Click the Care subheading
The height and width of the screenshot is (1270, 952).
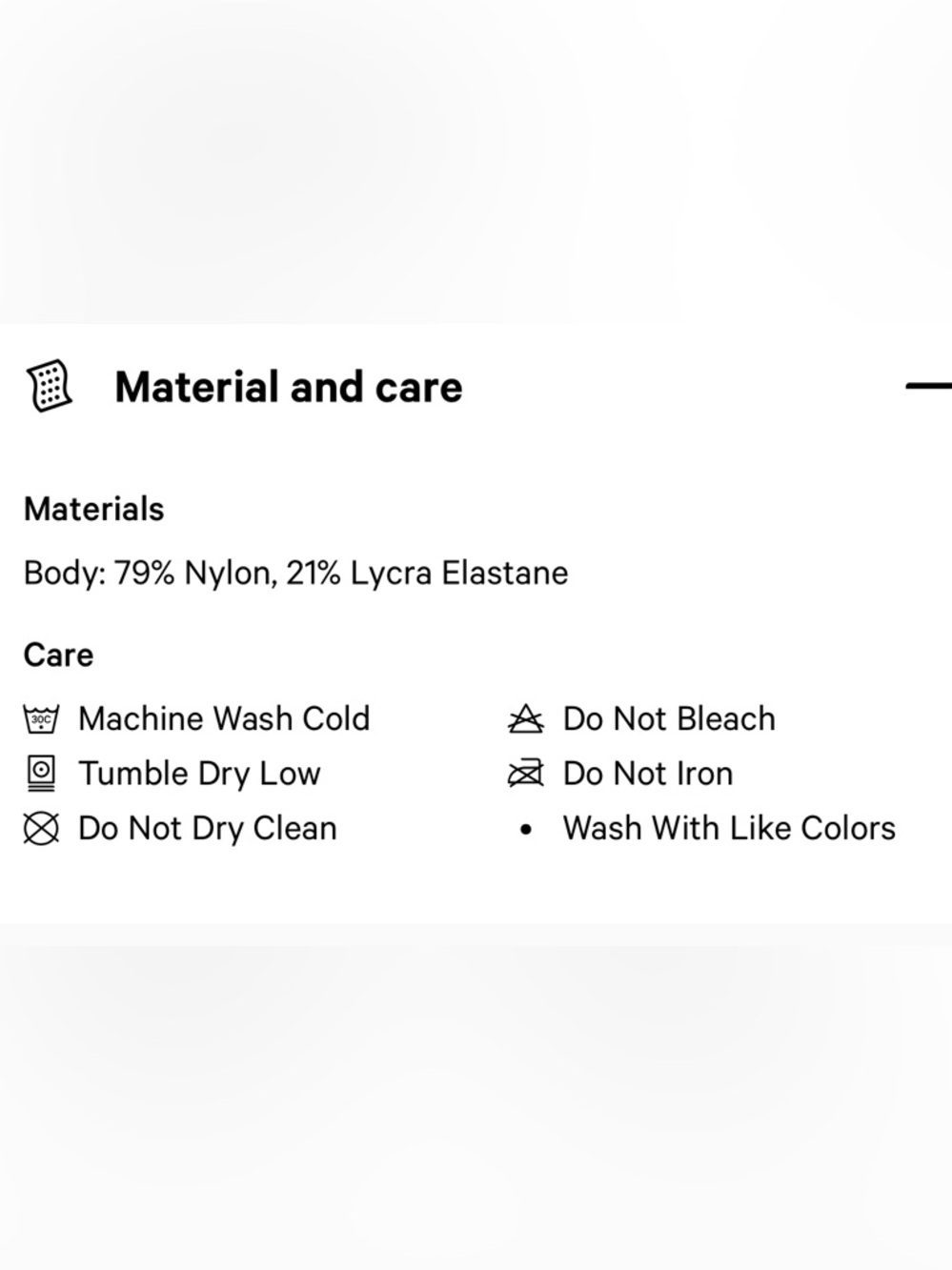[x=58, y=655]
